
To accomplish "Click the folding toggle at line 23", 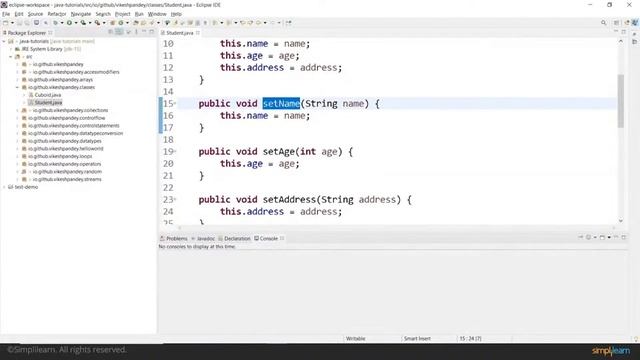I will tap(175, 200).
